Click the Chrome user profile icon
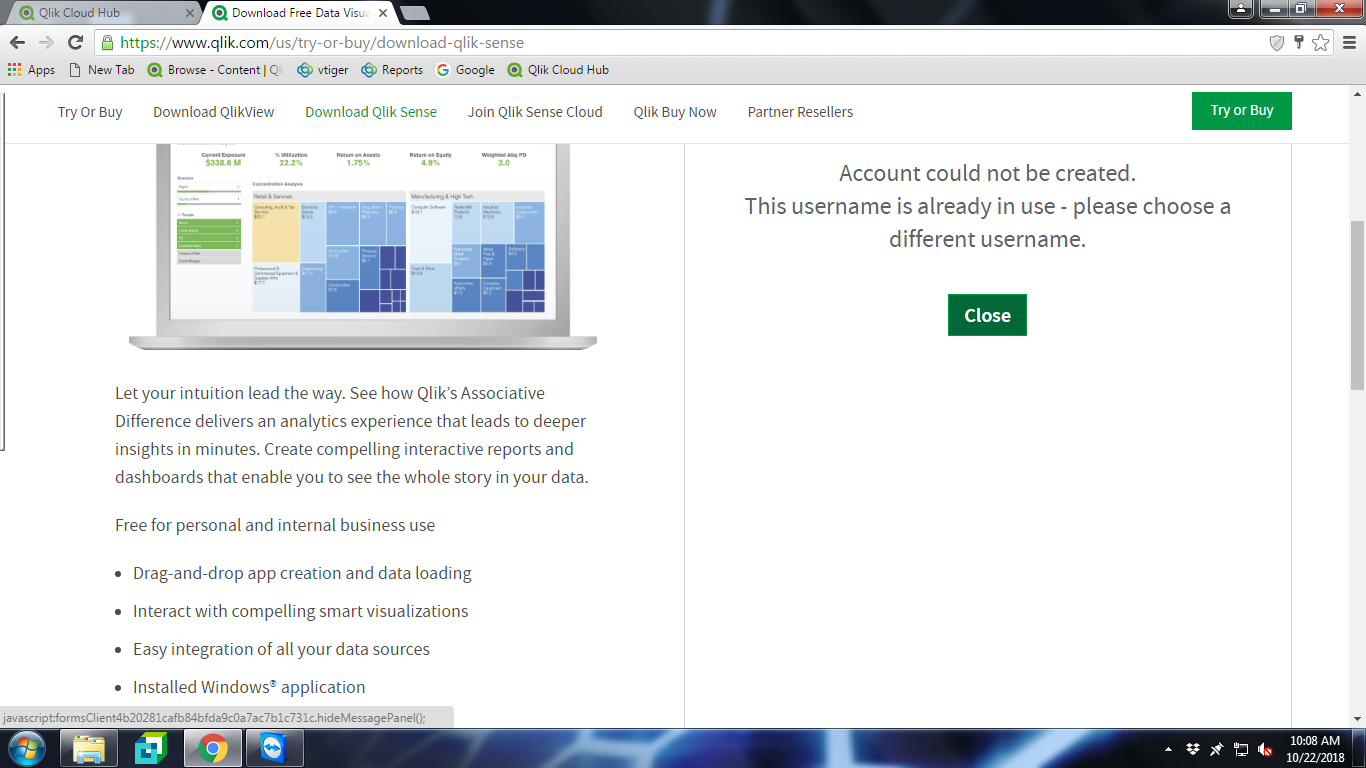The width and height of the screenshot is (1366, 768). point(1240,9)
